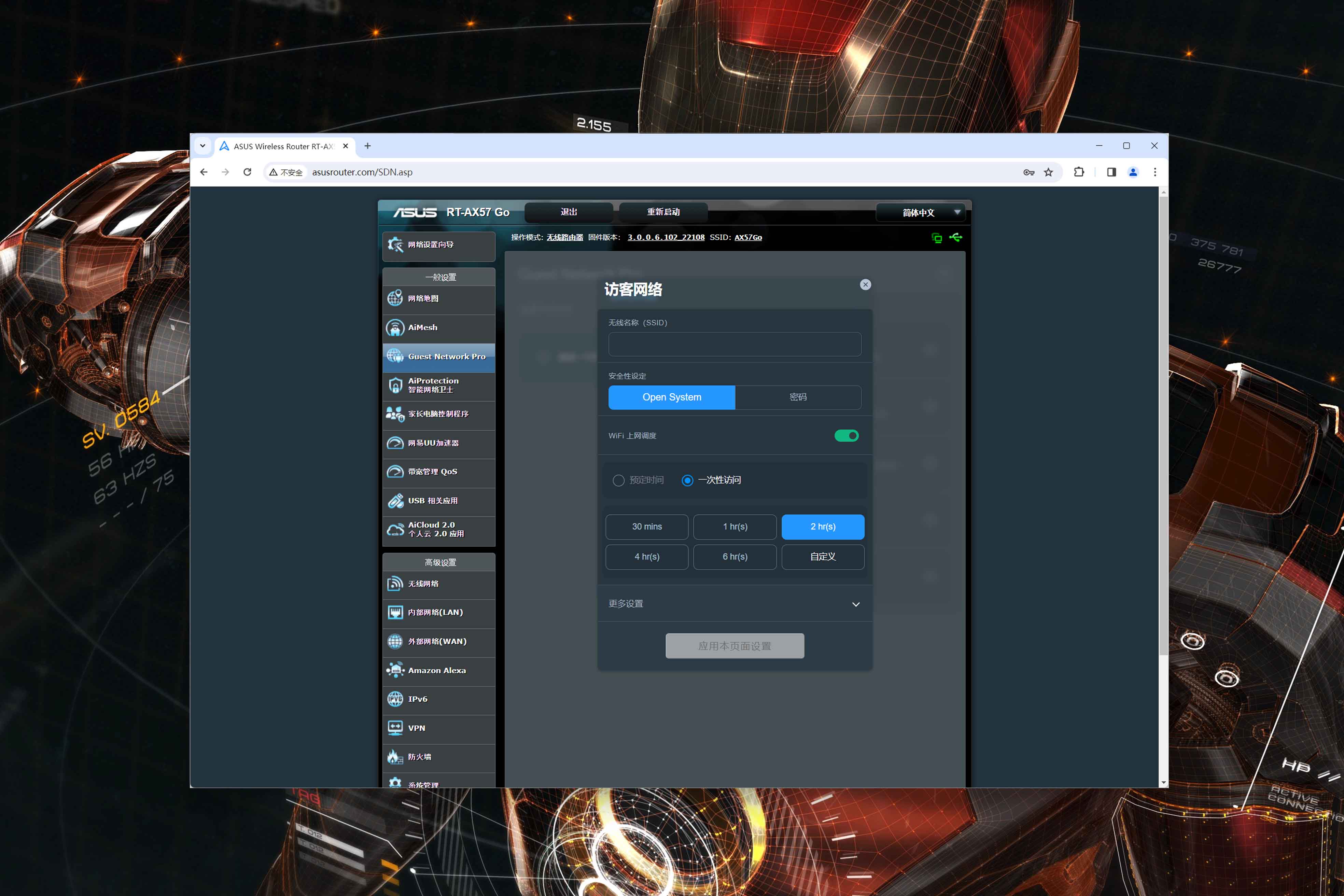This screenshot has width=1344, height=896.
Task: Select the scheduled time radio option
Action: tap(618, 480)
